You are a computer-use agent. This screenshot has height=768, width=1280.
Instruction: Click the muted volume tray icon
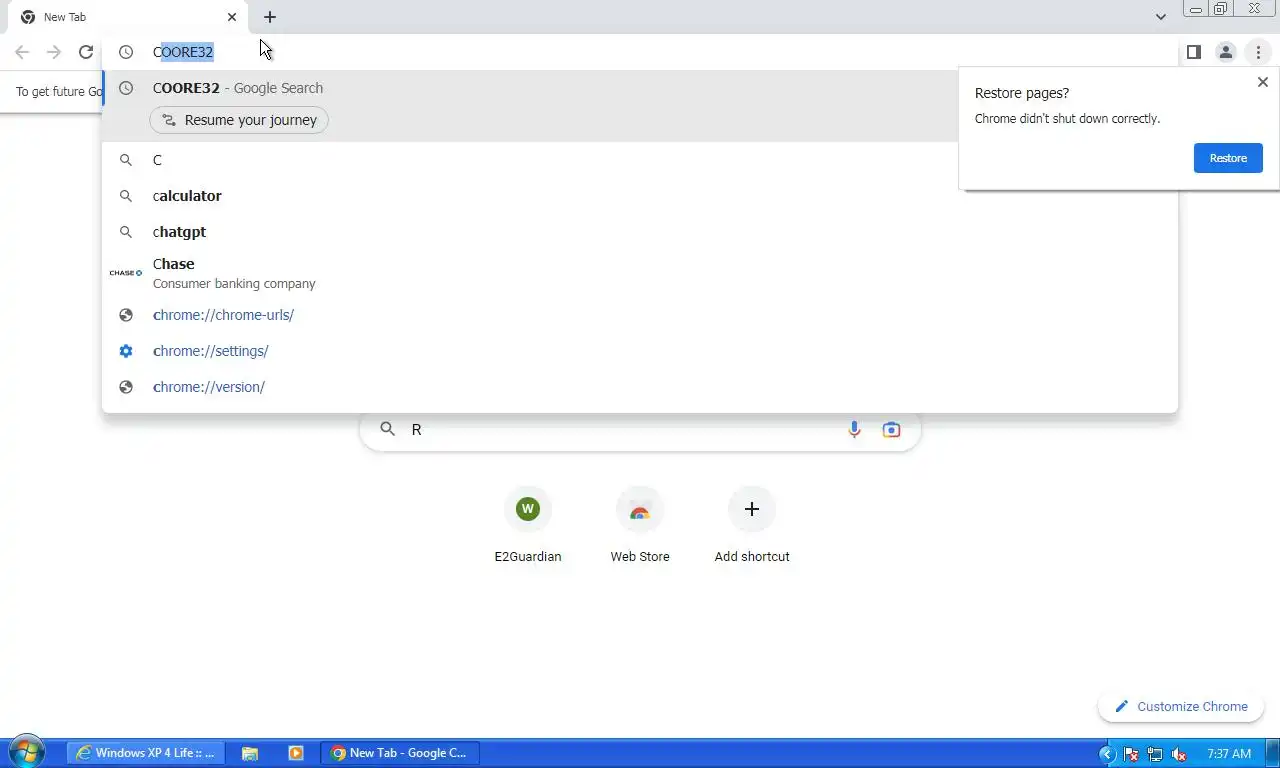tap(1179, 754)
